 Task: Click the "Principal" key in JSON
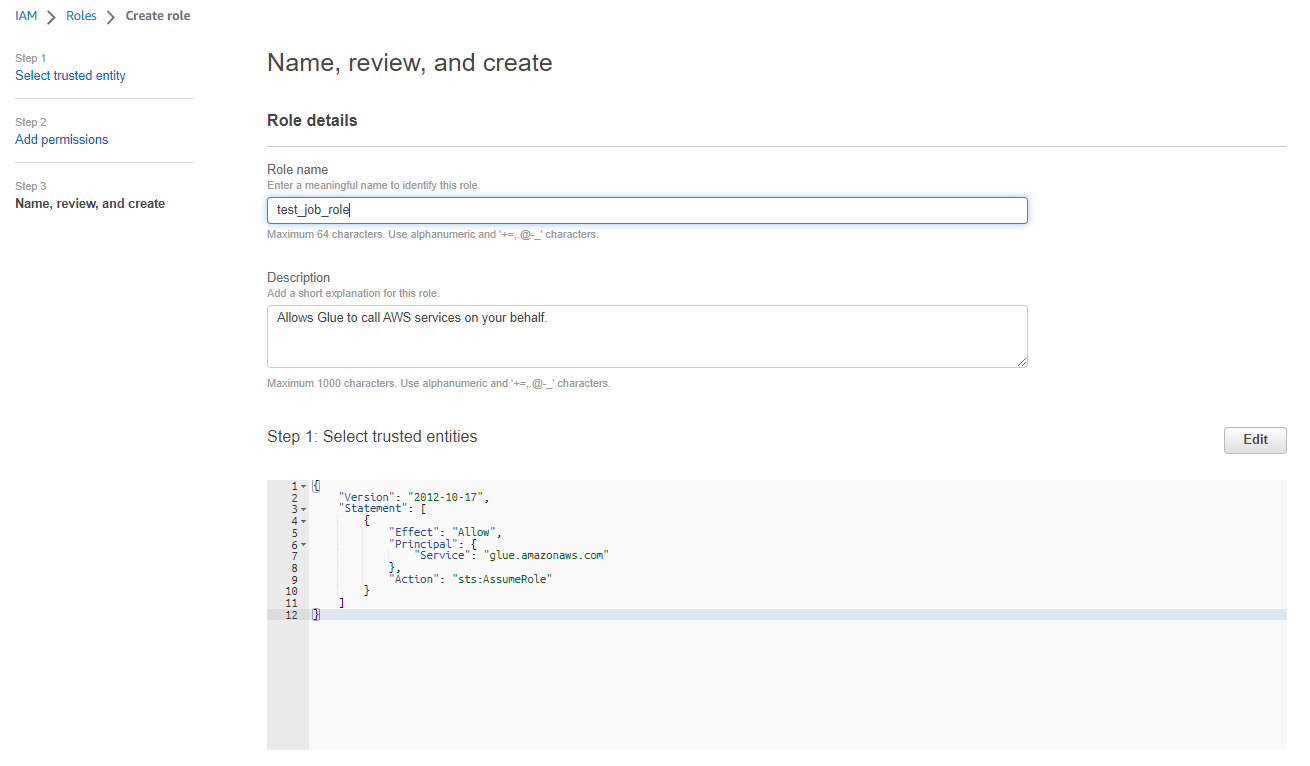[x=422, y=544]
